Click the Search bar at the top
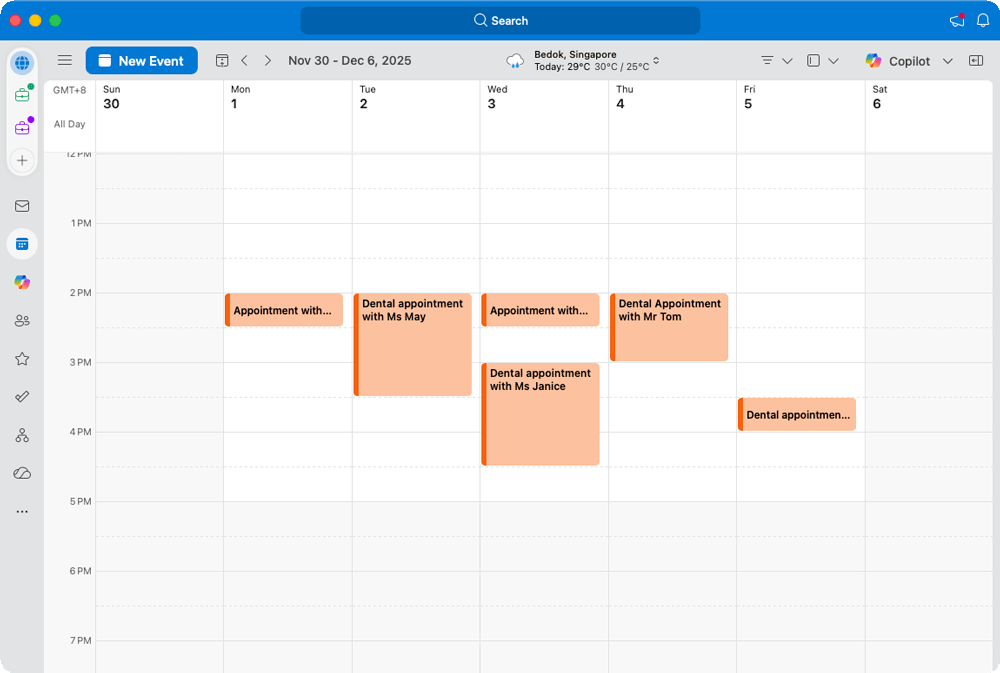The width and height of the screenshot is (1000, 673). (x=500, y=20)
